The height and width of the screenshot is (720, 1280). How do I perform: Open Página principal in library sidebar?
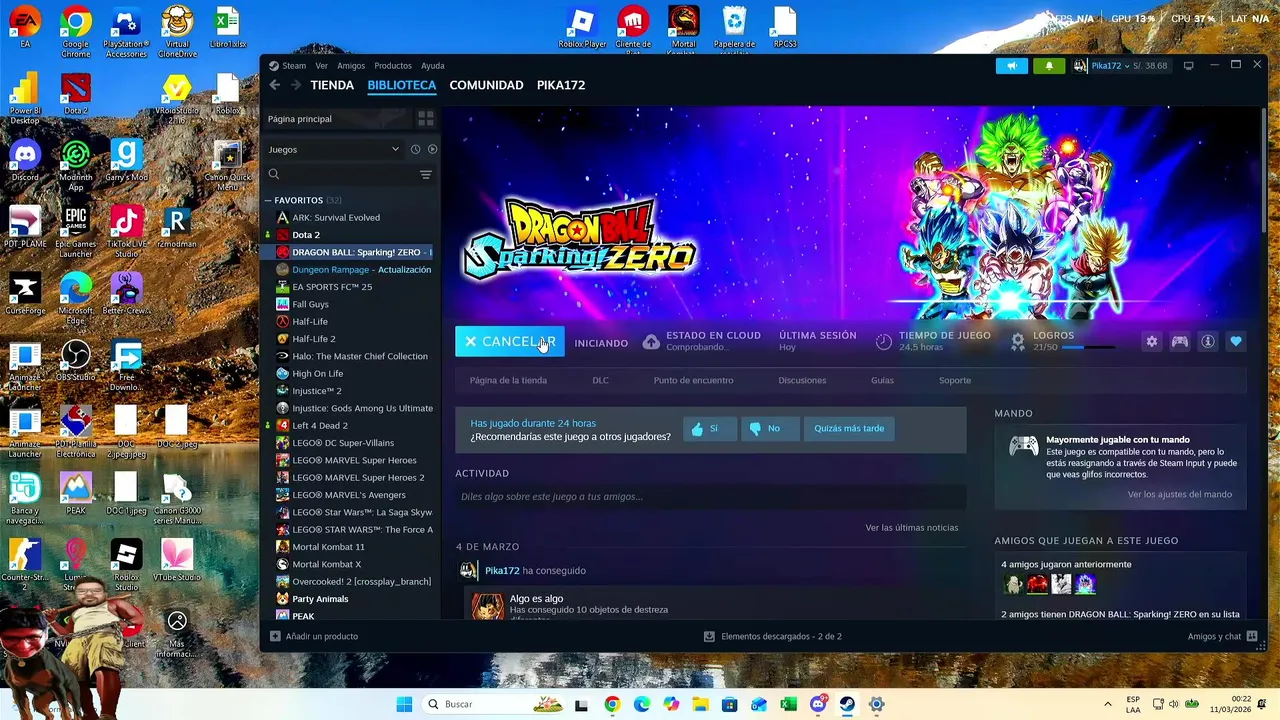coord(337,119)
